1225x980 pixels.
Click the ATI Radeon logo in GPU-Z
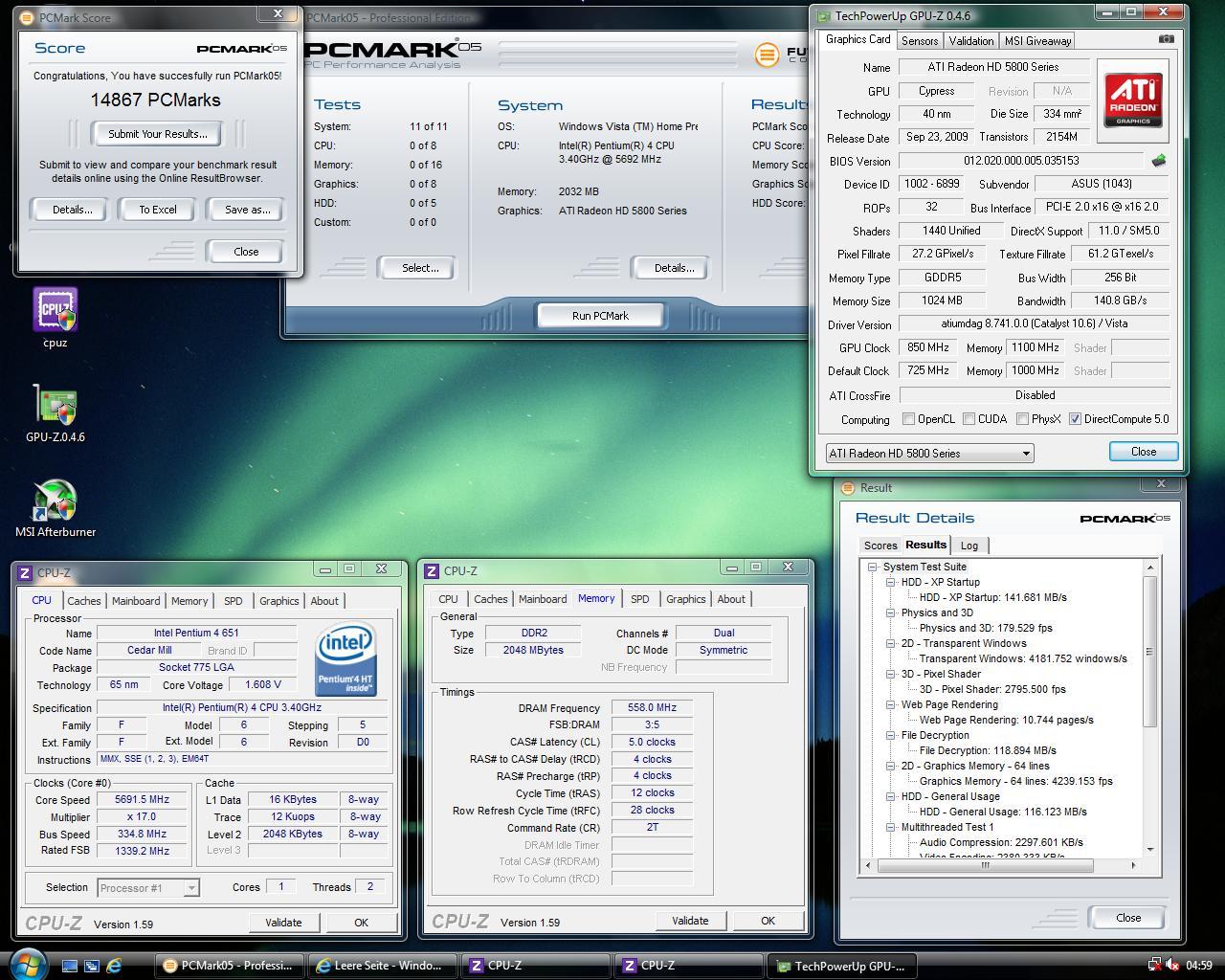coord(1134,100)
